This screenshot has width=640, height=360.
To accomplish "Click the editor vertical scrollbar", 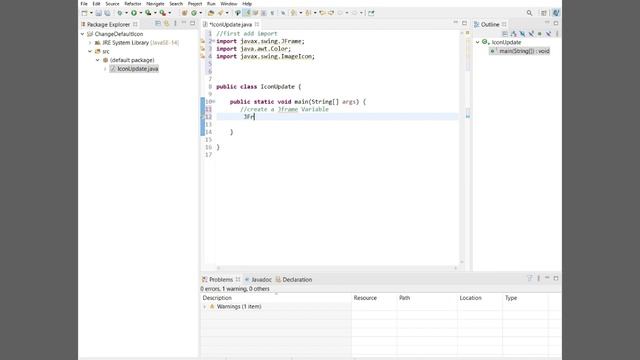I will [462, 147].
